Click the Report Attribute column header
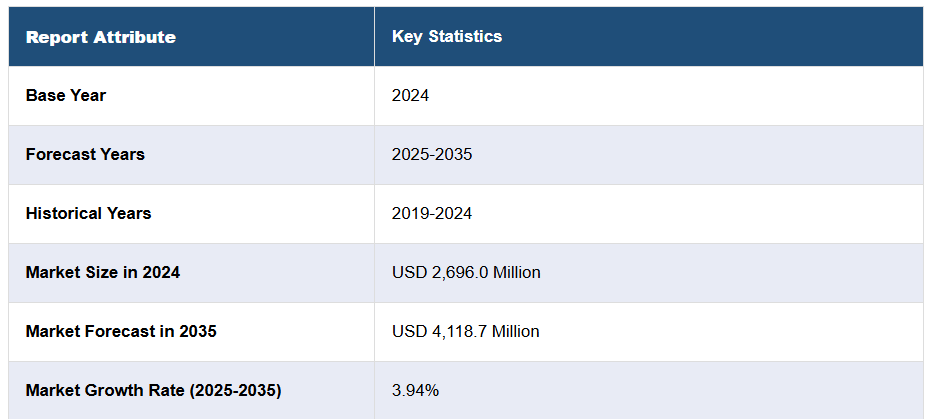Viewport: 927px width, 419px height. (x=100, y=37)
